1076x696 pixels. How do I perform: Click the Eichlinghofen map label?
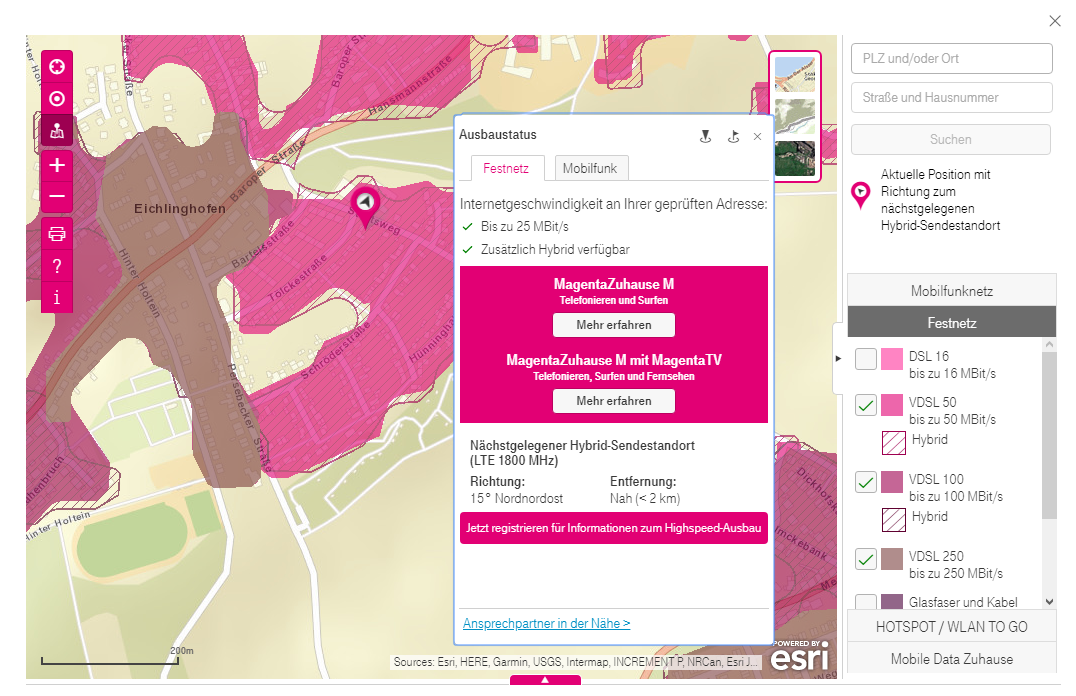coord(180,209)
